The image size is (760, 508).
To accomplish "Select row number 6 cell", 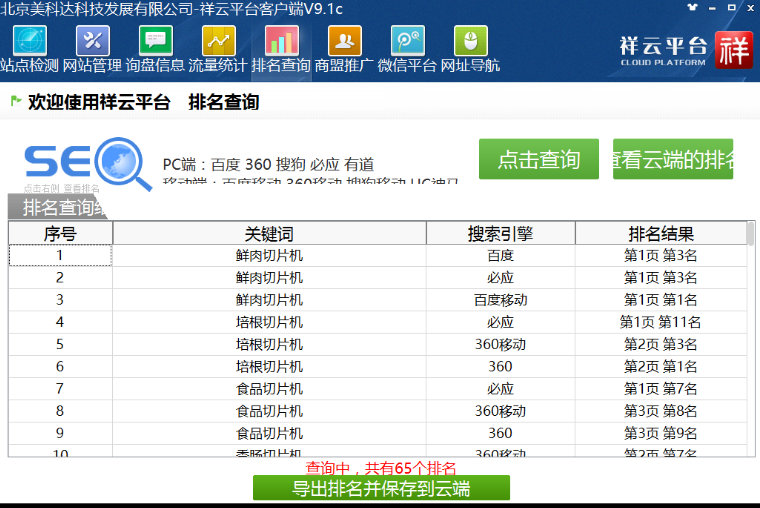I will [x=61, y=367].
